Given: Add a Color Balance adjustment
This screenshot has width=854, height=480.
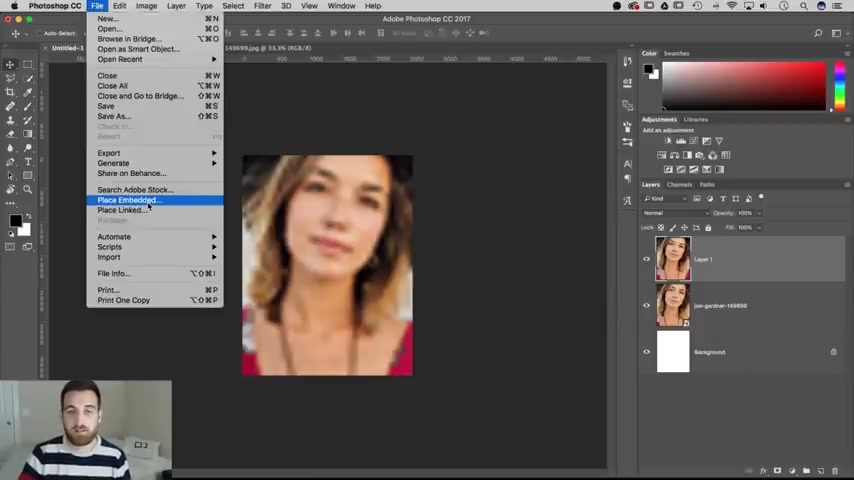Looking at the screenshot, I should [x=674, y=155].
